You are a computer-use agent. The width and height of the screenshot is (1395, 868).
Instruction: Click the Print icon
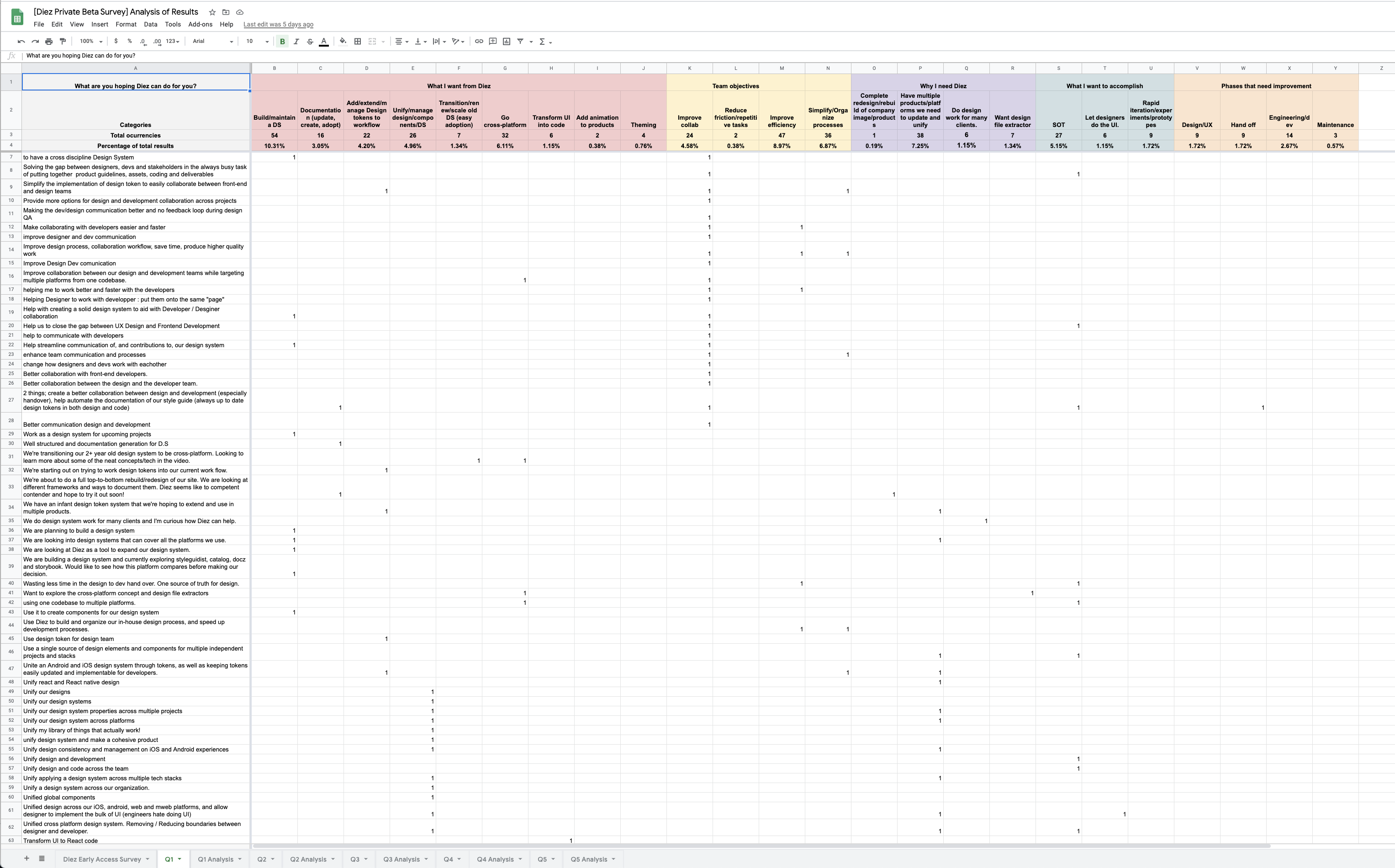[49, 41]
